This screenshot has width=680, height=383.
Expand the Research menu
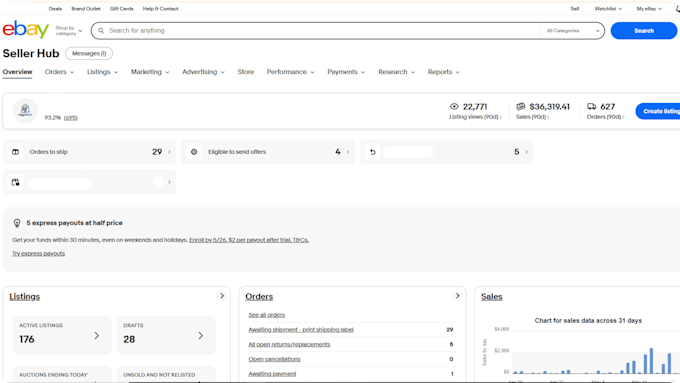coord(396,72)
